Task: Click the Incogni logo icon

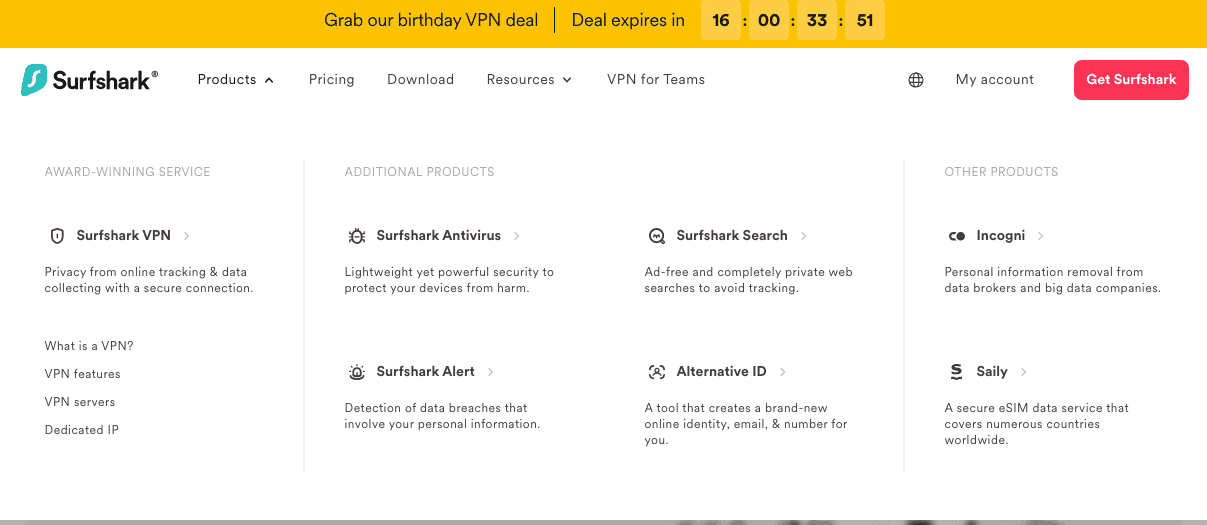Action: [x=957, y=236]
